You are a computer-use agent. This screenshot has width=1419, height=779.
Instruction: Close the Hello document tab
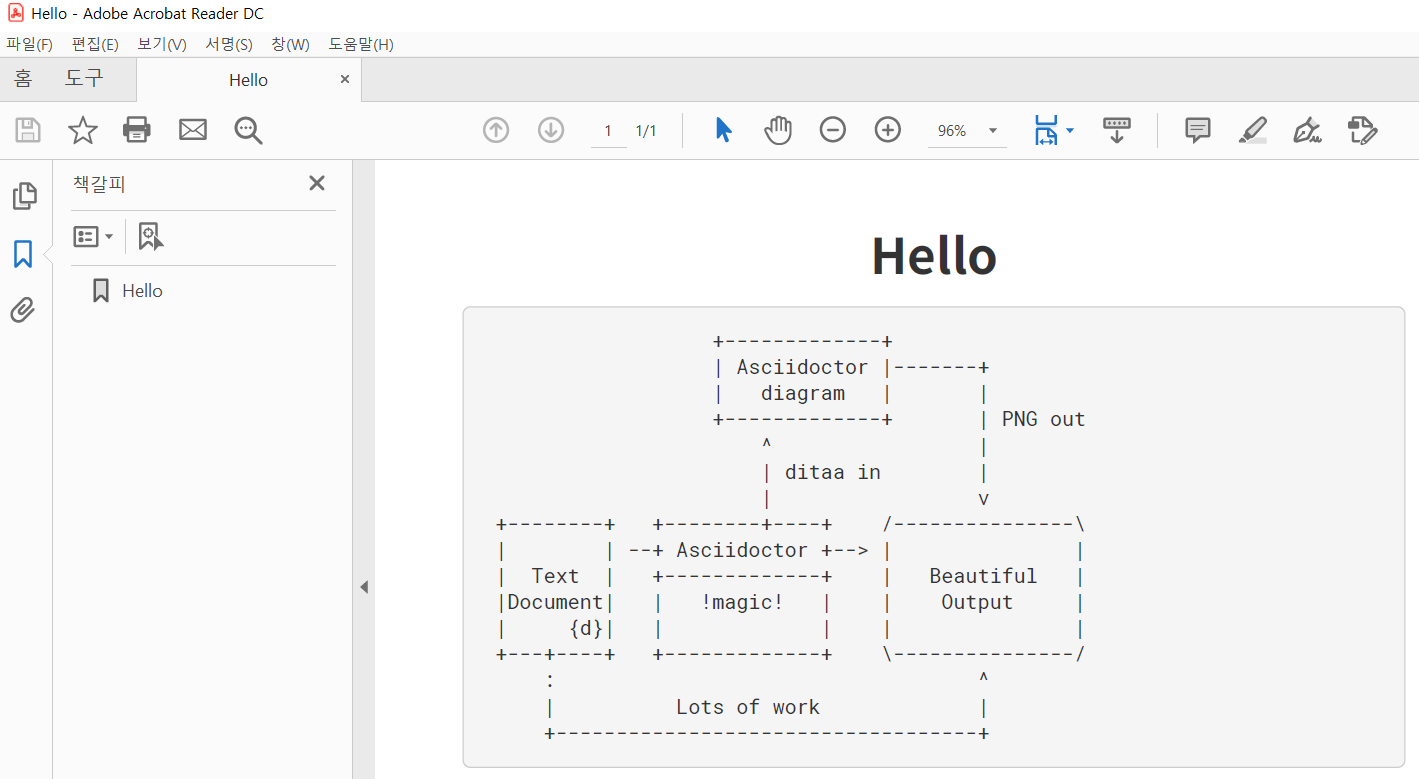point(345,79)
